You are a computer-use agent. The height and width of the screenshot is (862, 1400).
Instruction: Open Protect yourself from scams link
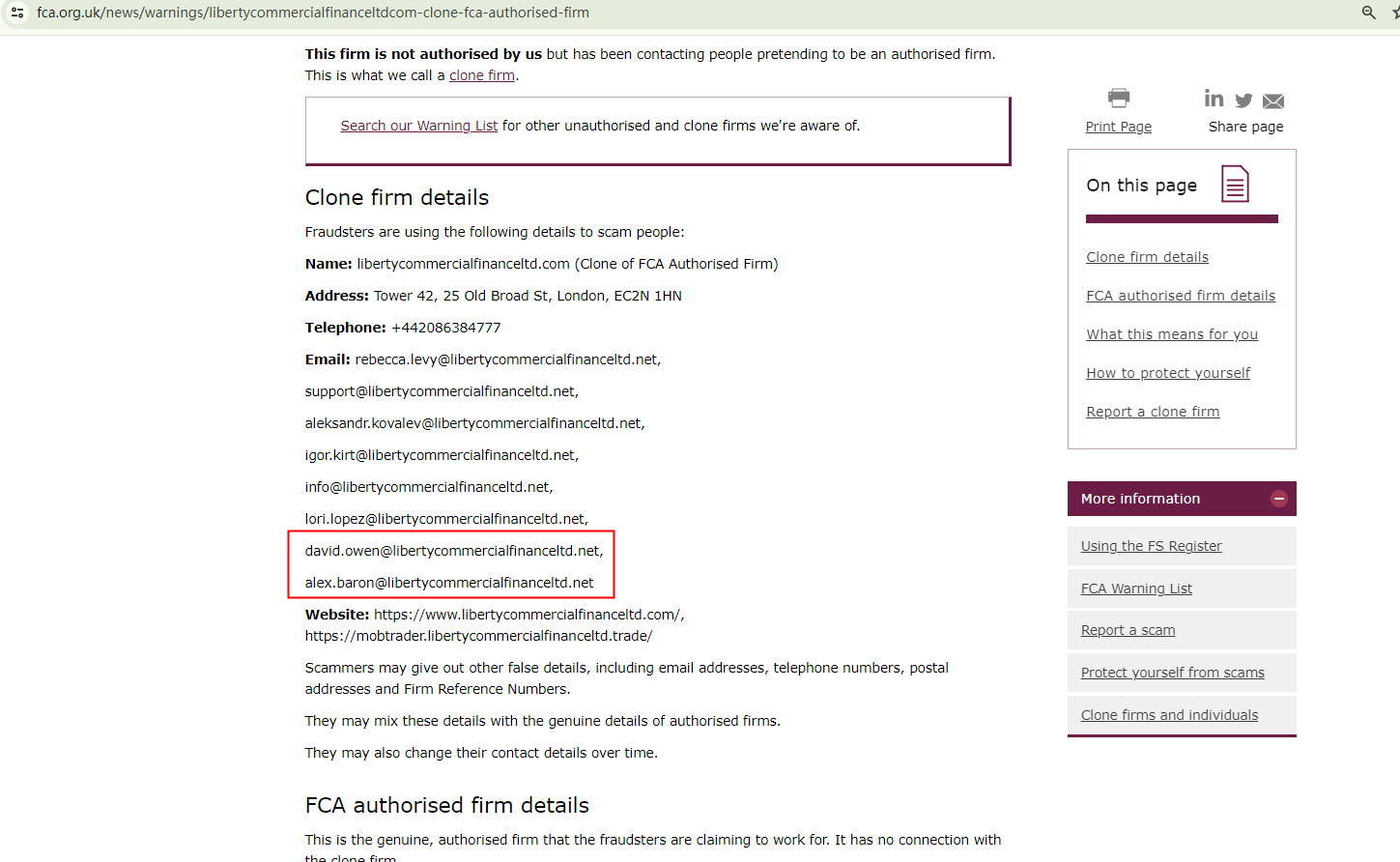pos(1172,673)
